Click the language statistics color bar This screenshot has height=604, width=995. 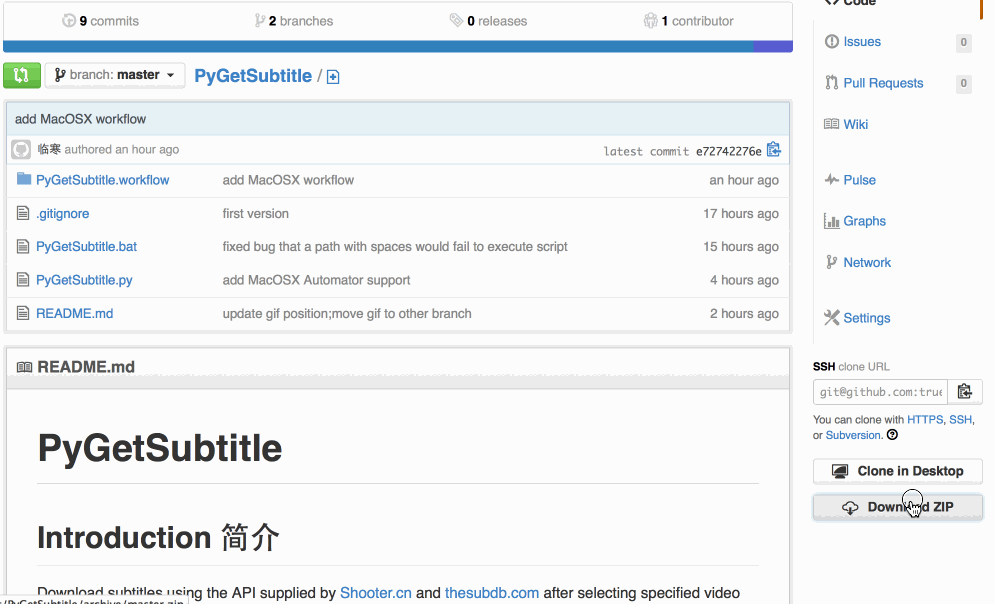[x=398, y=46]
